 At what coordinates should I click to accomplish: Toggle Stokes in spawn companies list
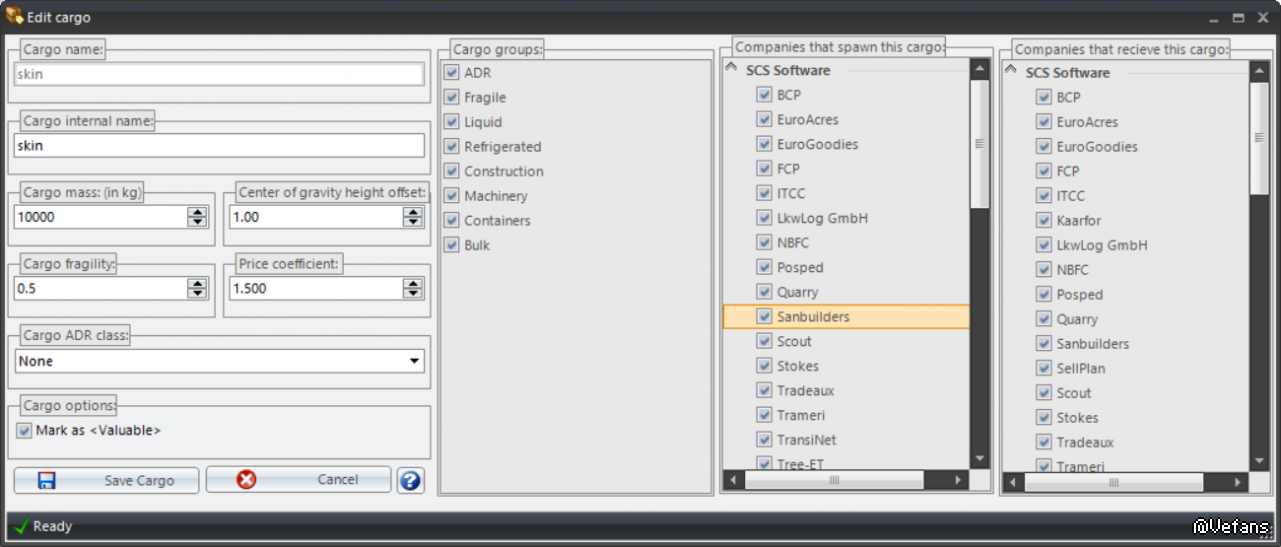click(764, 366)
